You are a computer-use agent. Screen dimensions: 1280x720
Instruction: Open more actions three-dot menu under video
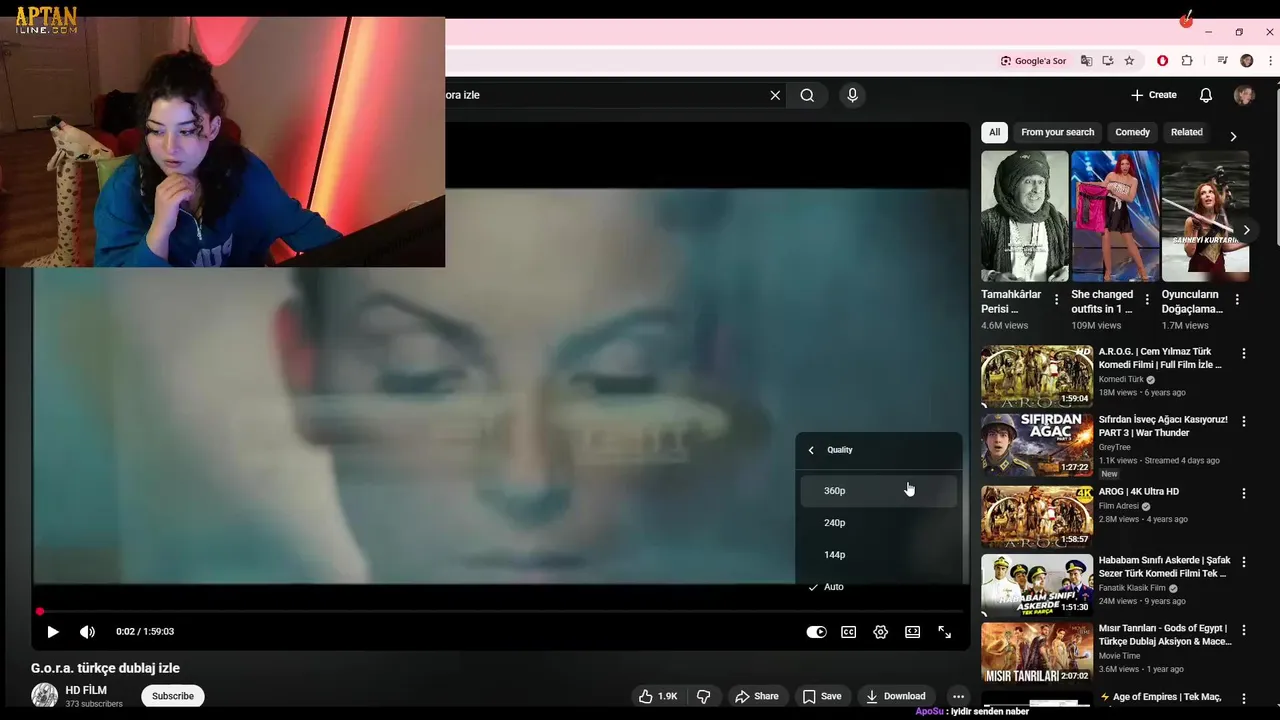tap(958, 696)
